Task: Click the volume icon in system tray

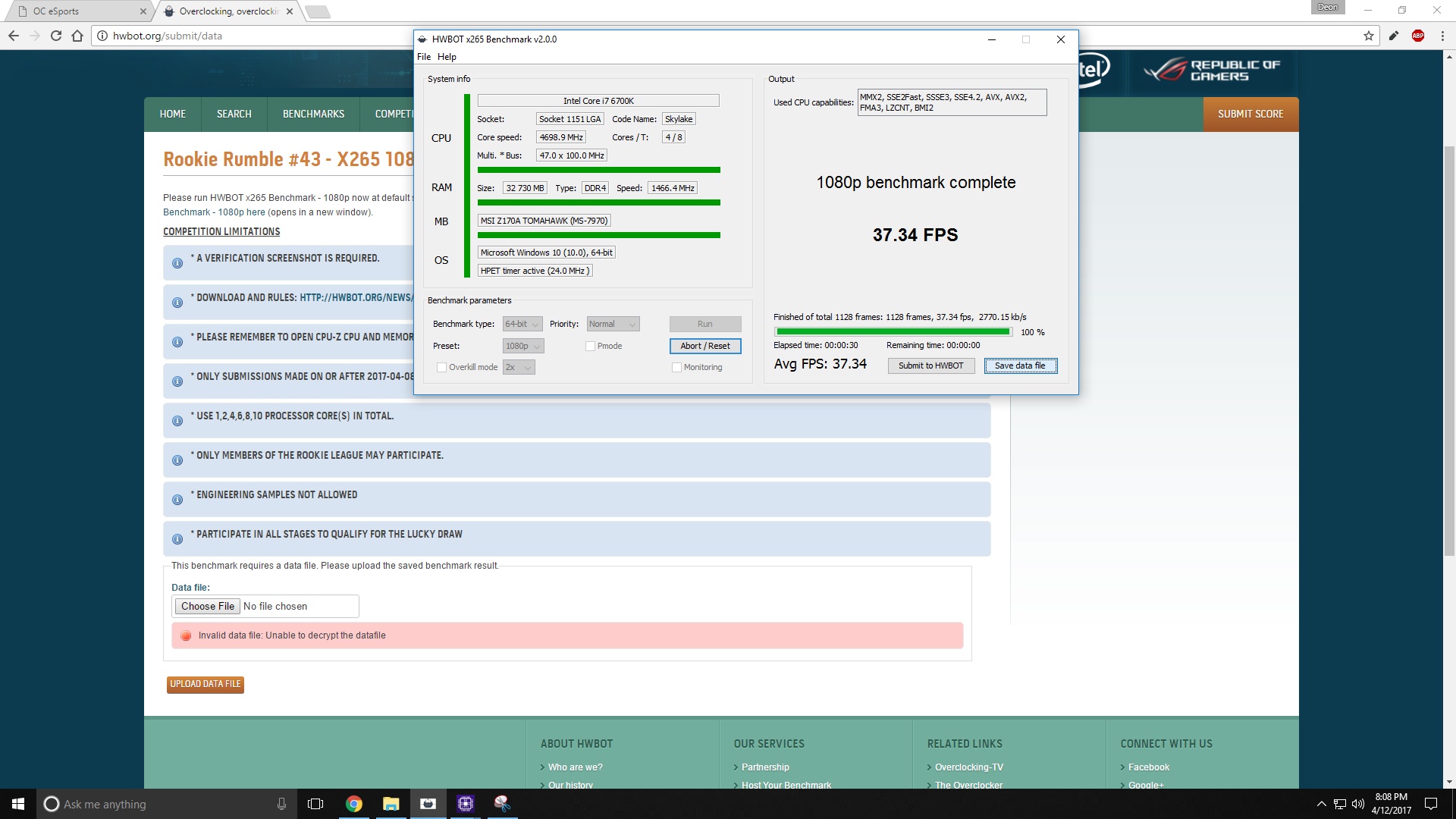Action: point(1357,804)
